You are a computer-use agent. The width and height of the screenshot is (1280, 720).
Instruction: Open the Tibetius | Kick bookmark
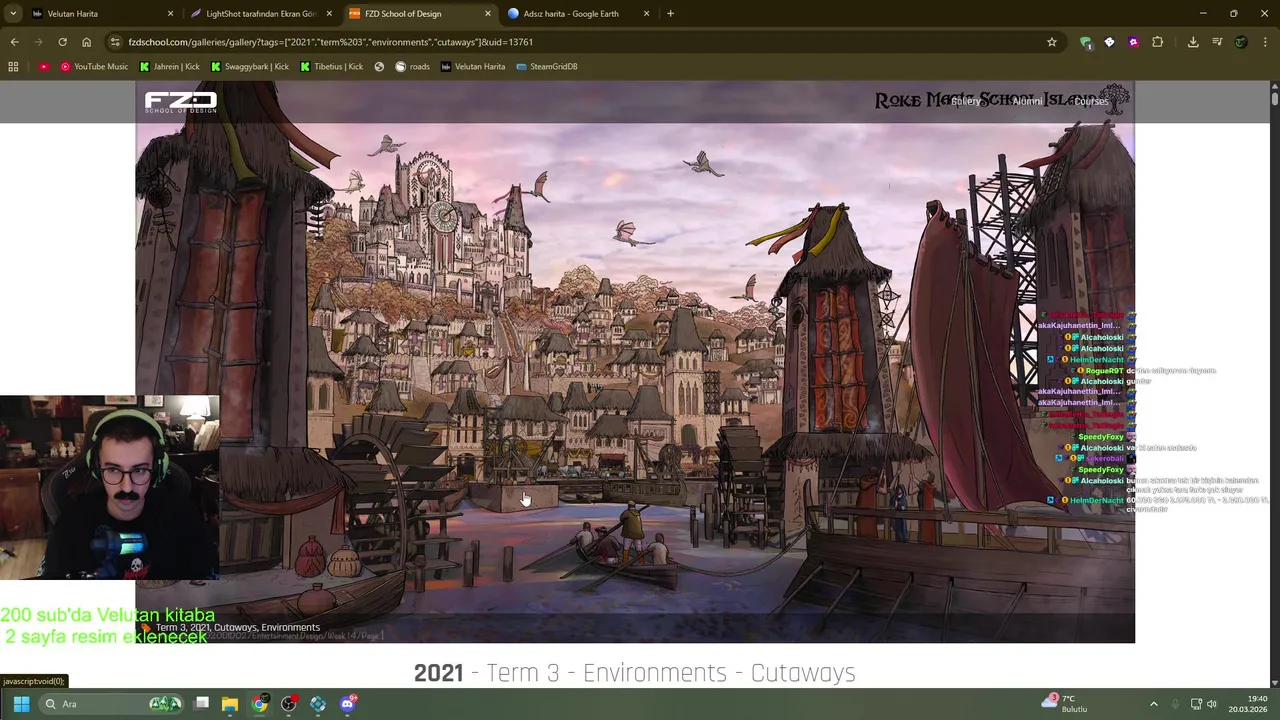click(x=332, y=66)
